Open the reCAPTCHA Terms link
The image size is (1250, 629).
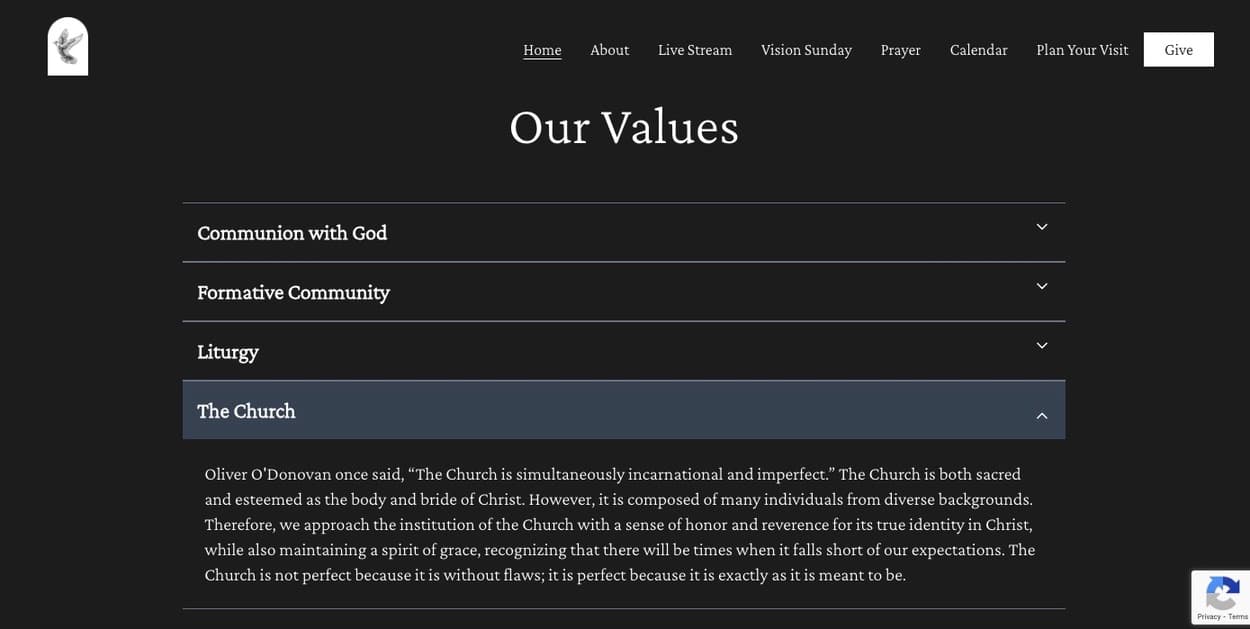pos(1237,617)
